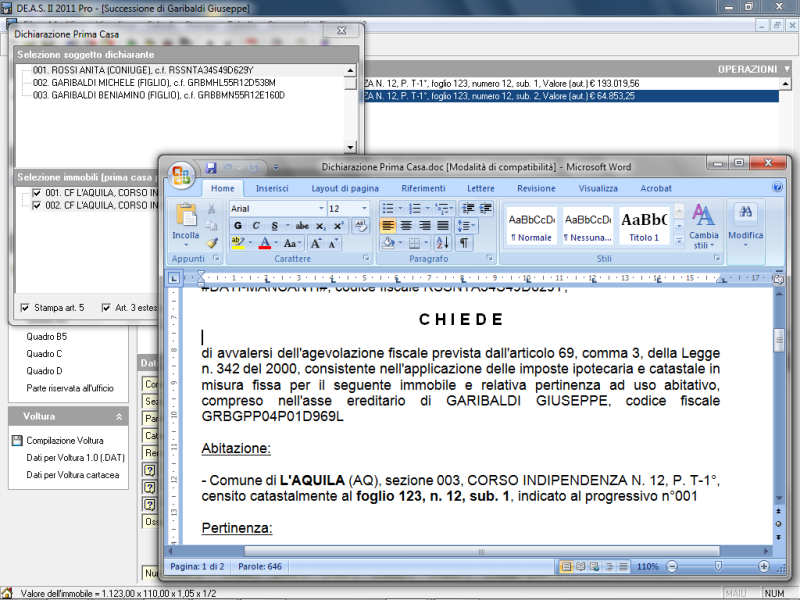
Task: Pick the red font color swatch
Action: 265,243
